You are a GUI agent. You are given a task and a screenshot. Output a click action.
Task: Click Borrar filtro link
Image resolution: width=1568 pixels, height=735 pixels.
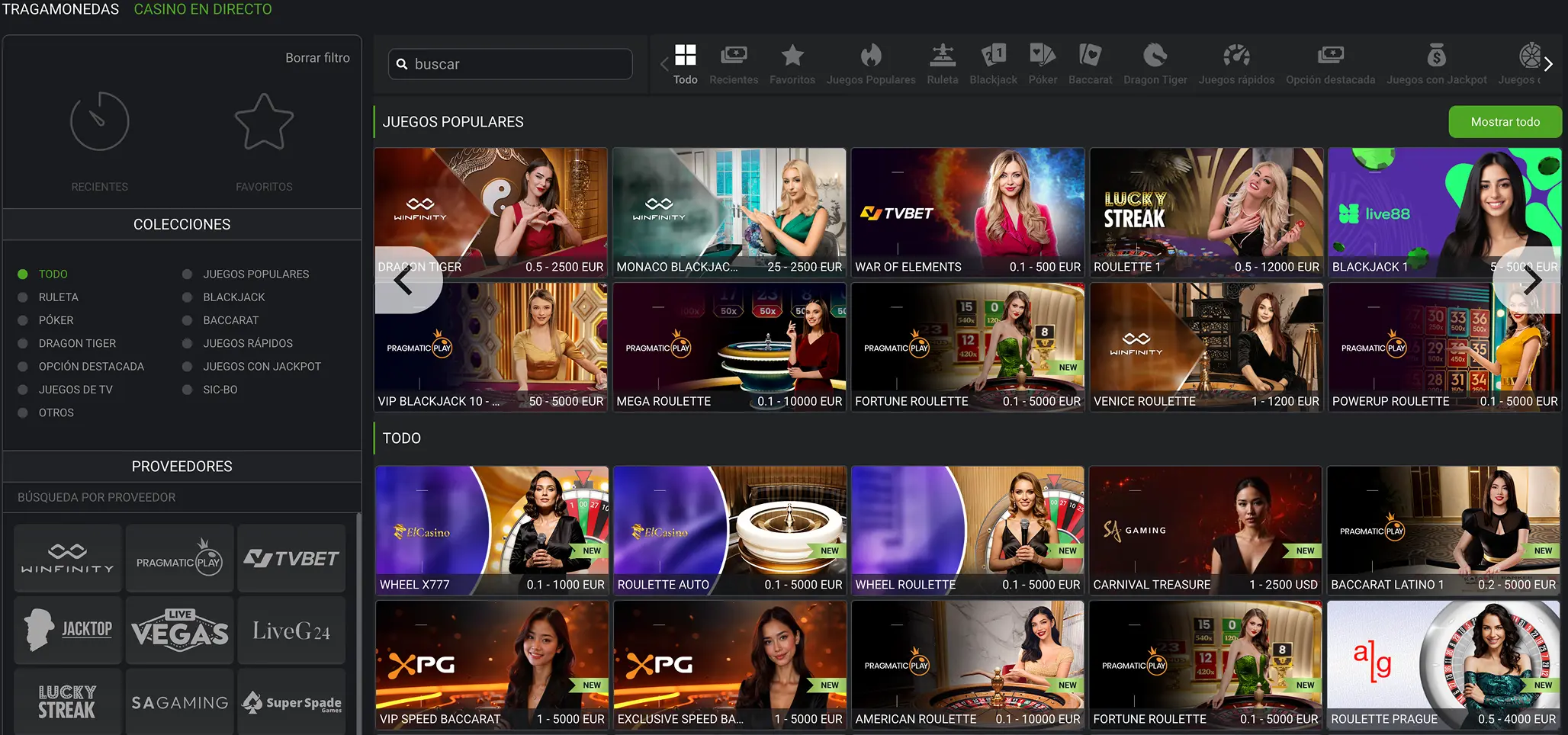tap(317, 58)
